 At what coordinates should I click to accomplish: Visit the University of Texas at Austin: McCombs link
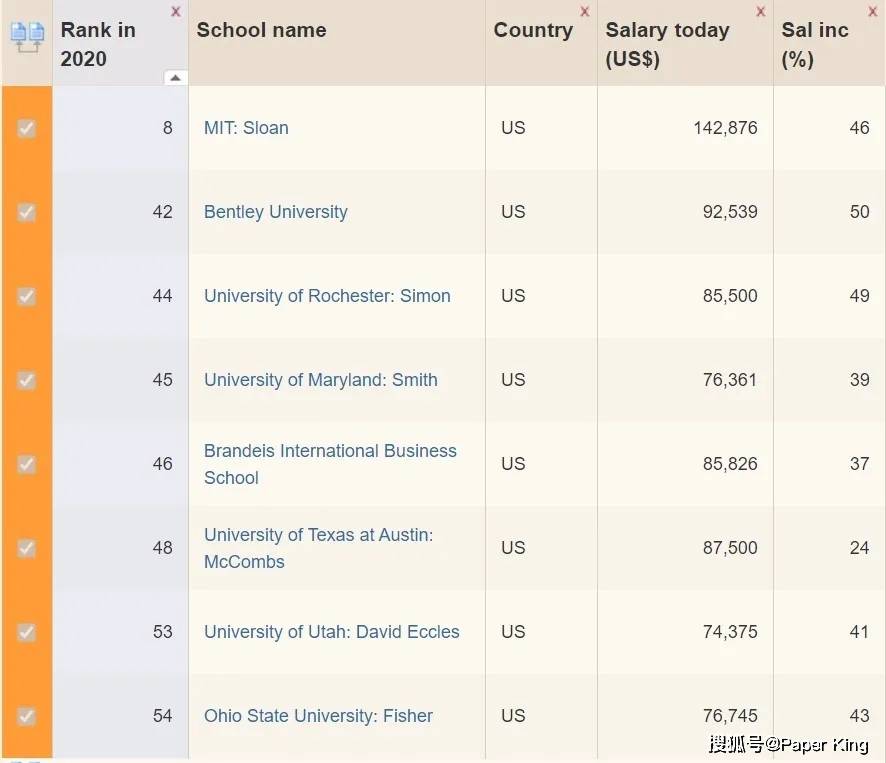[x=318, y=548]
